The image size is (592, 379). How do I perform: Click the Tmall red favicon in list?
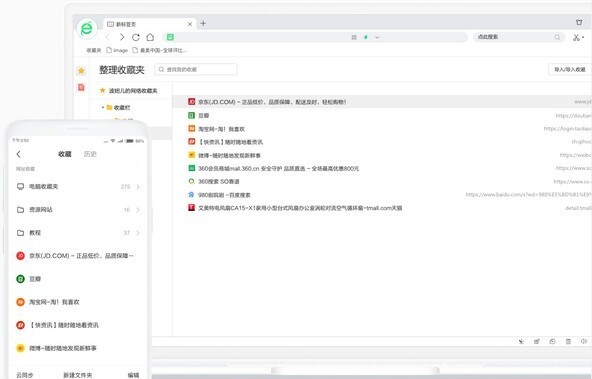(192, 208)
